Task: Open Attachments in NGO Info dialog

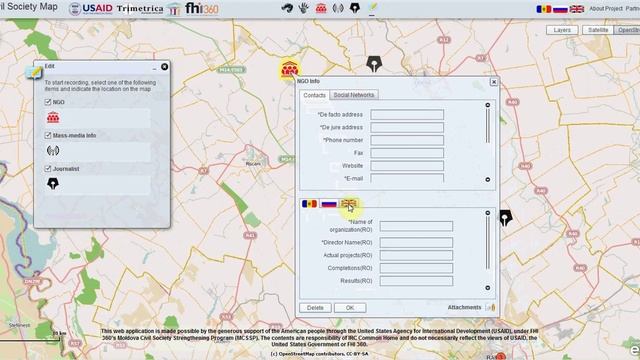Action: pyautogui.click(x=464, y=307)
